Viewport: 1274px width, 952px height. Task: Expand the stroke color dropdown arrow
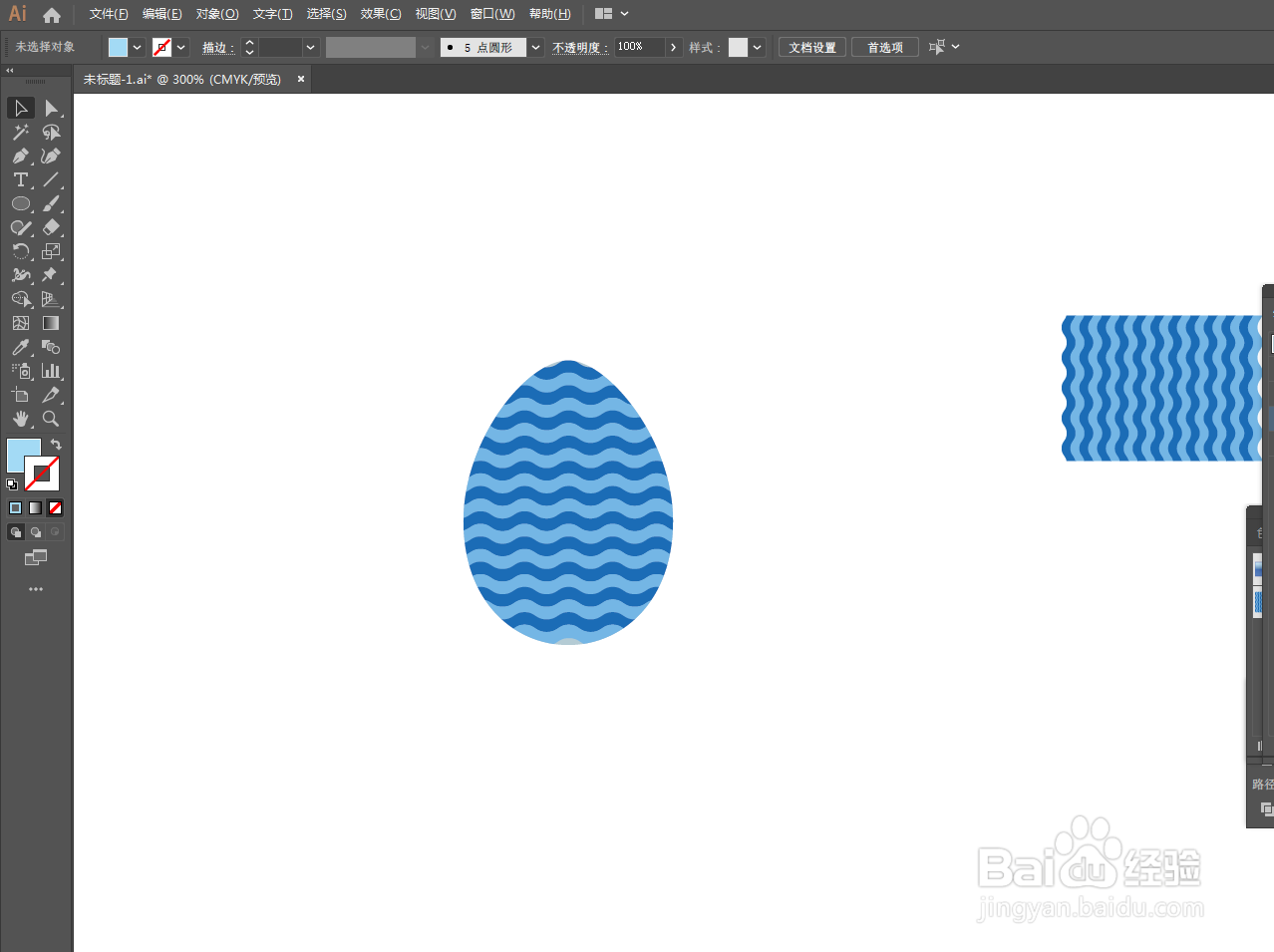[x=181, y=47]
